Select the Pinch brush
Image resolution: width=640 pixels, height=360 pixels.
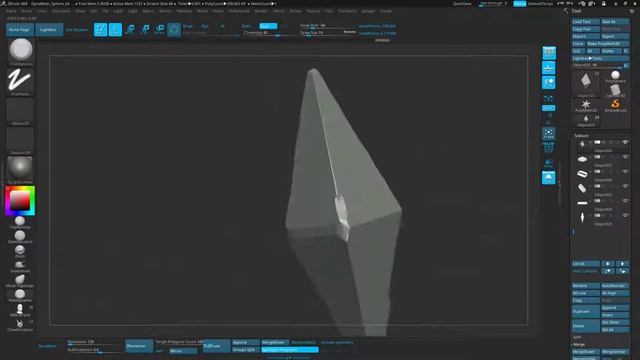(x=20, y=252)
